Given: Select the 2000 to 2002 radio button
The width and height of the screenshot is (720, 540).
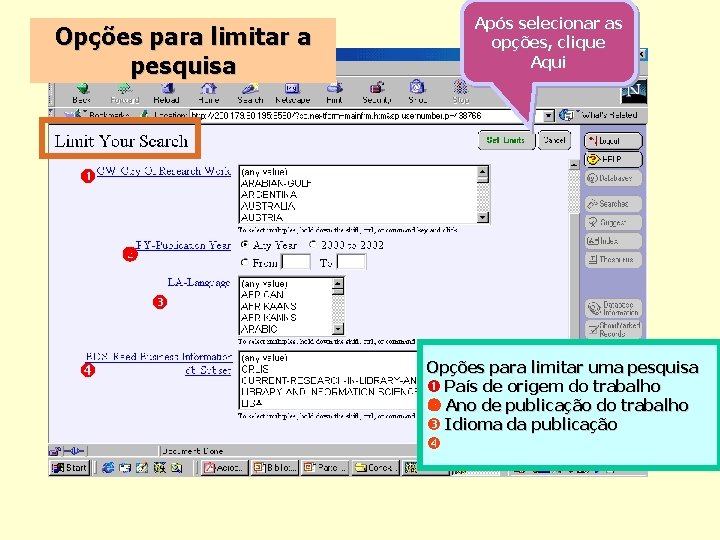Looking at the screenshot, I should [313, 244].
